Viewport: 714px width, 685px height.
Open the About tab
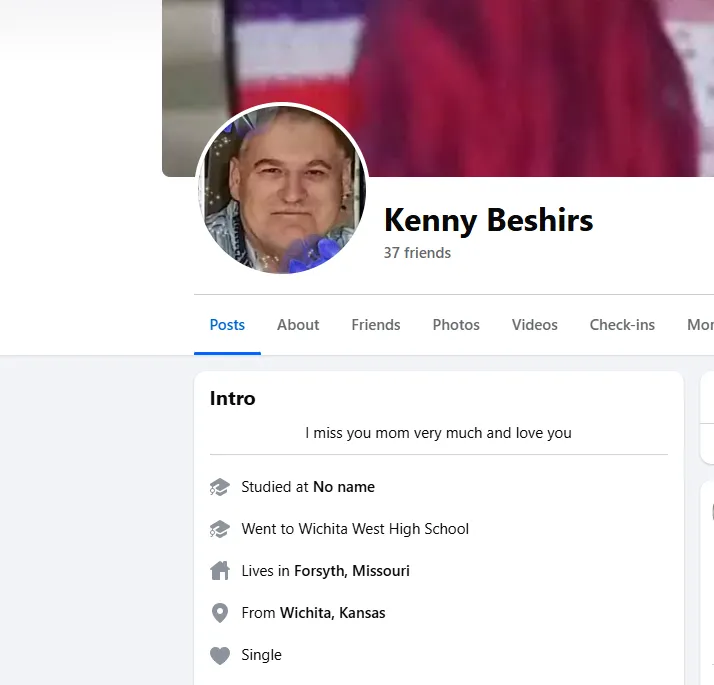coord(298,325)
